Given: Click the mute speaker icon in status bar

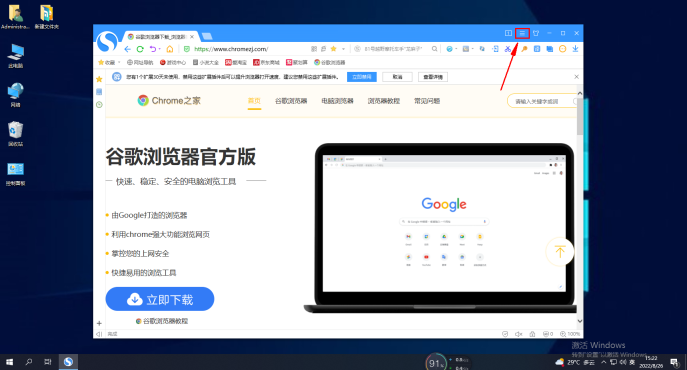Looking at the screenshot, I should click(x=518, y=334).
